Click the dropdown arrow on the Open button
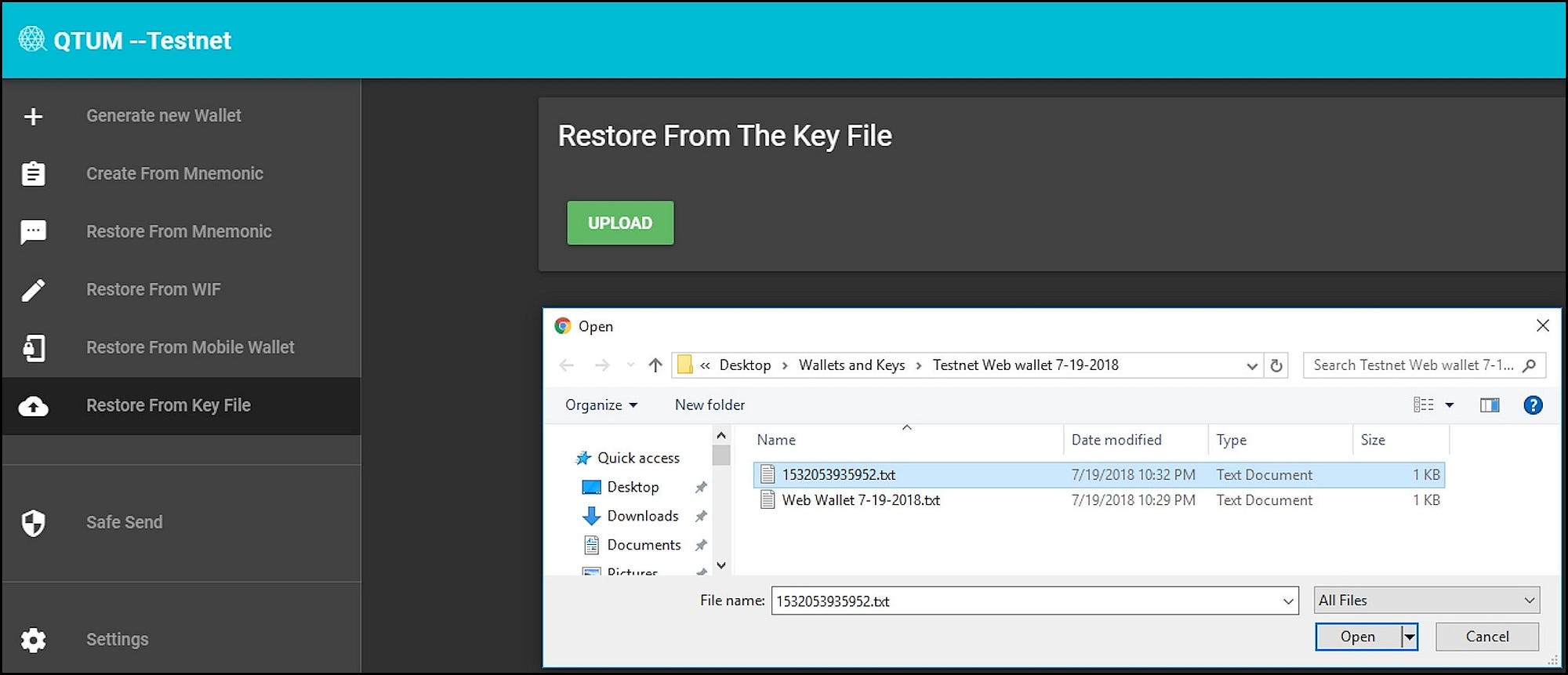Image resolution: width=1568 pixels, height=675 pixels. click(1410, 637)
